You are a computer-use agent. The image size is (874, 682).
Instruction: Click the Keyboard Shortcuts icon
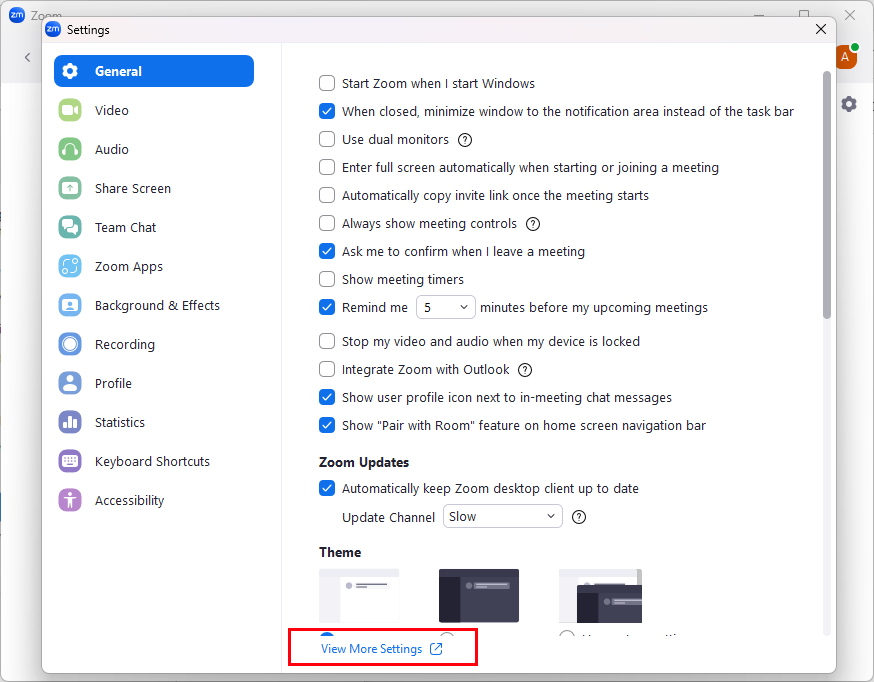[70, 461]
